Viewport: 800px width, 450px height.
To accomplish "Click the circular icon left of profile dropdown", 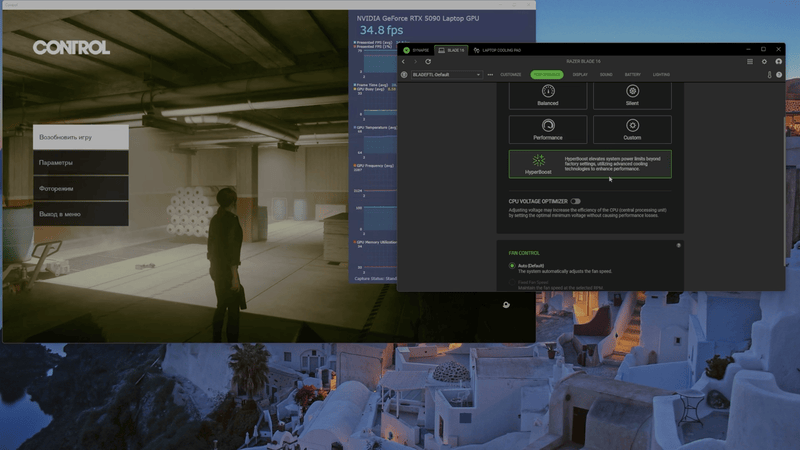I will (x=404, y=74).
